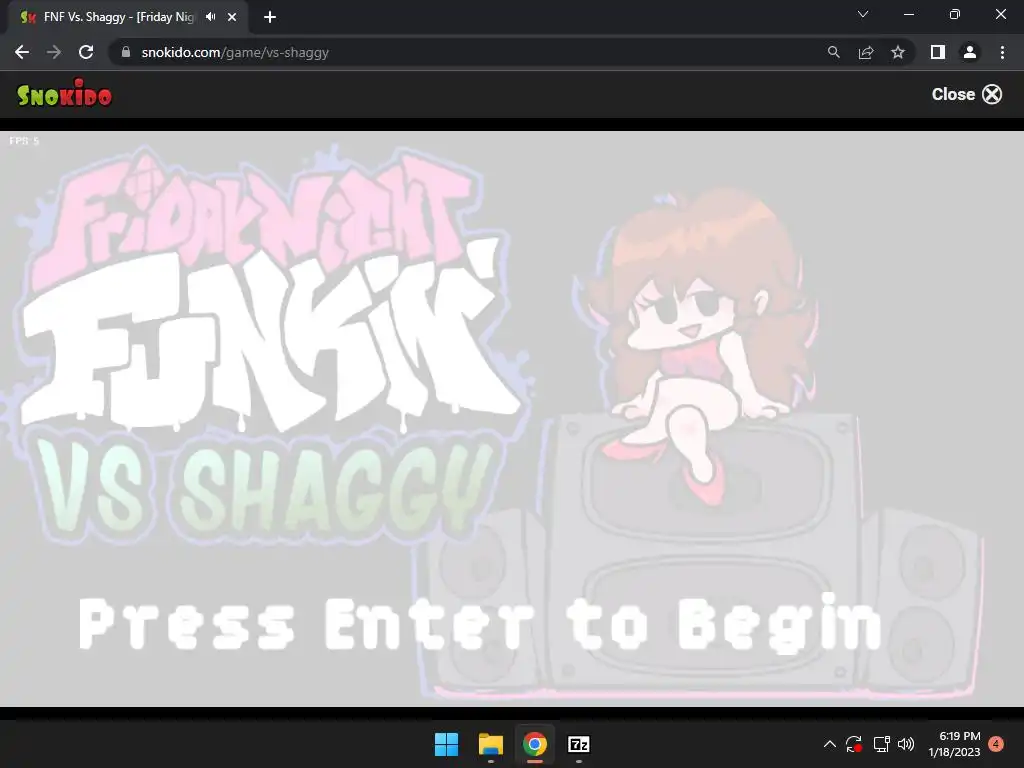The width and height of the screenshot is (1024, 768).
Task: Open the network tray icon
Action: click(x=882, y=744)
